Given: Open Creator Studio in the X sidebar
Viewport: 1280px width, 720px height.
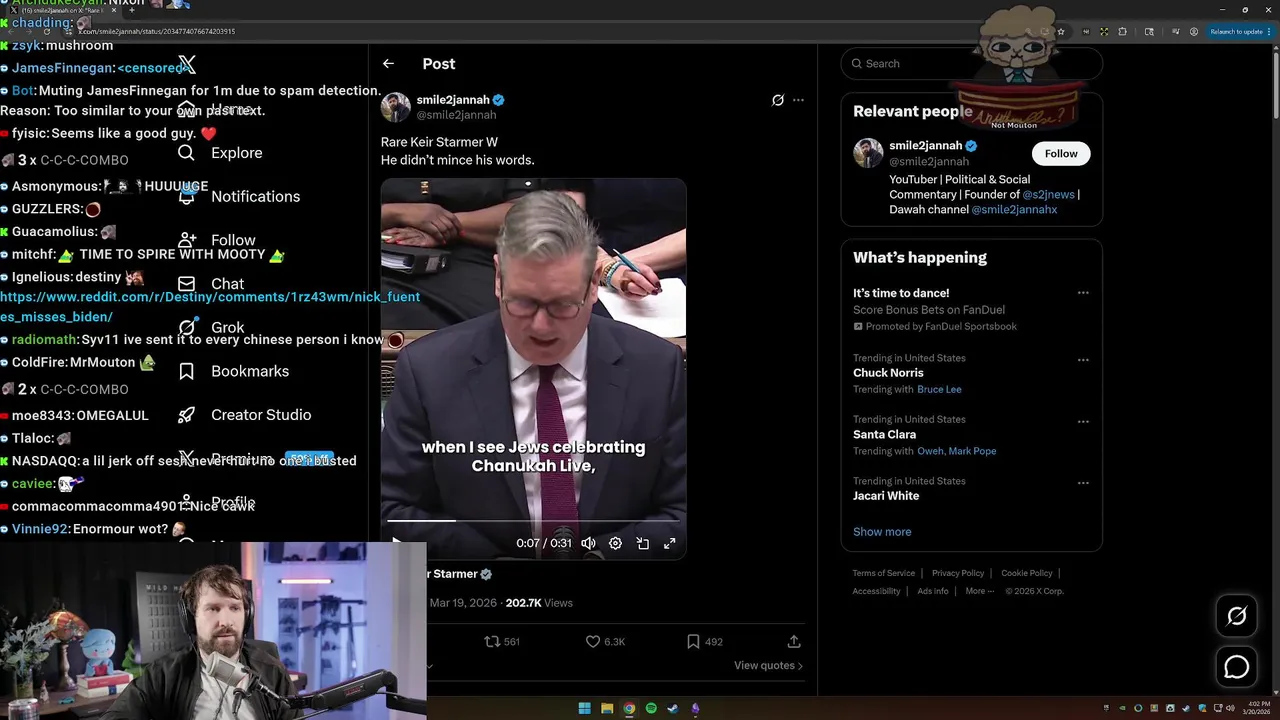Looking at the screenshot, I should coord(244,415).
